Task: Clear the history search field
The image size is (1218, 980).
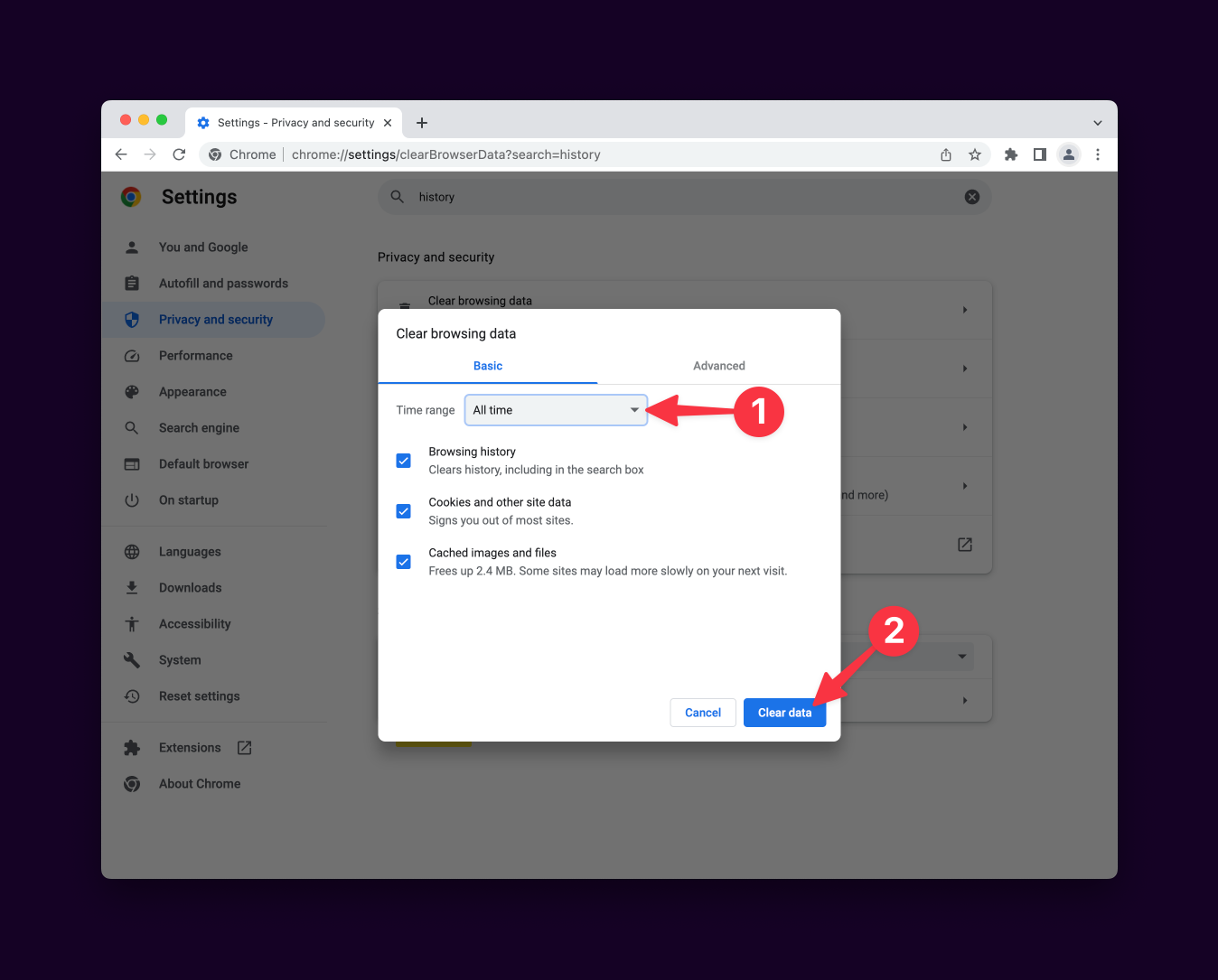Action: point(971,197)
